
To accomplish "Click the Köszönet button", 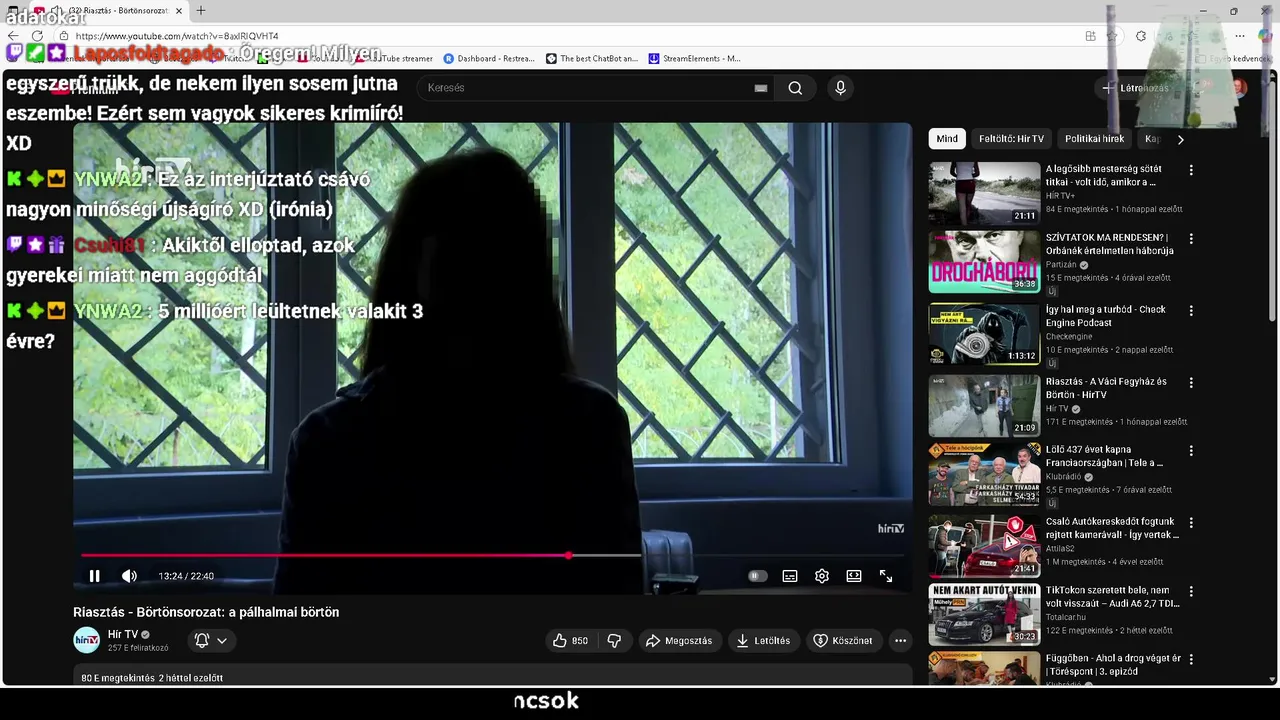I will coord(843,640).
